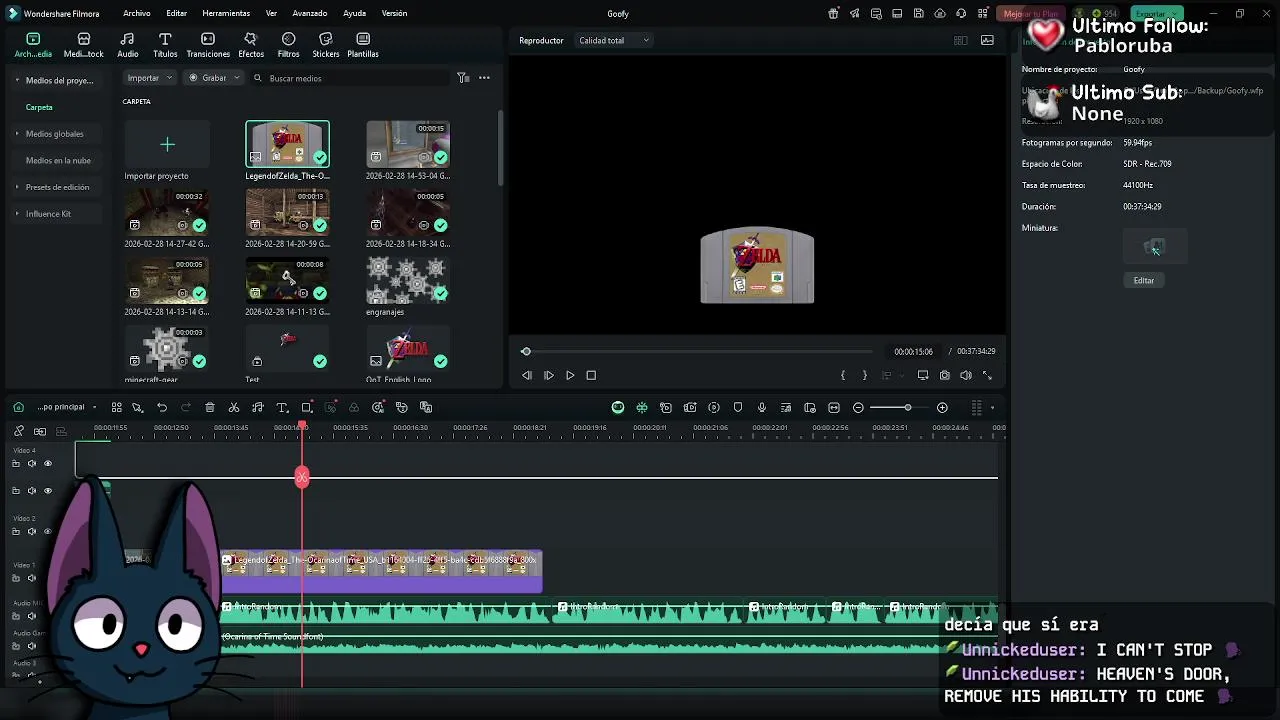Open the Stickers tab
This screenshot has width=1280, height=720.
coord(325,45)
